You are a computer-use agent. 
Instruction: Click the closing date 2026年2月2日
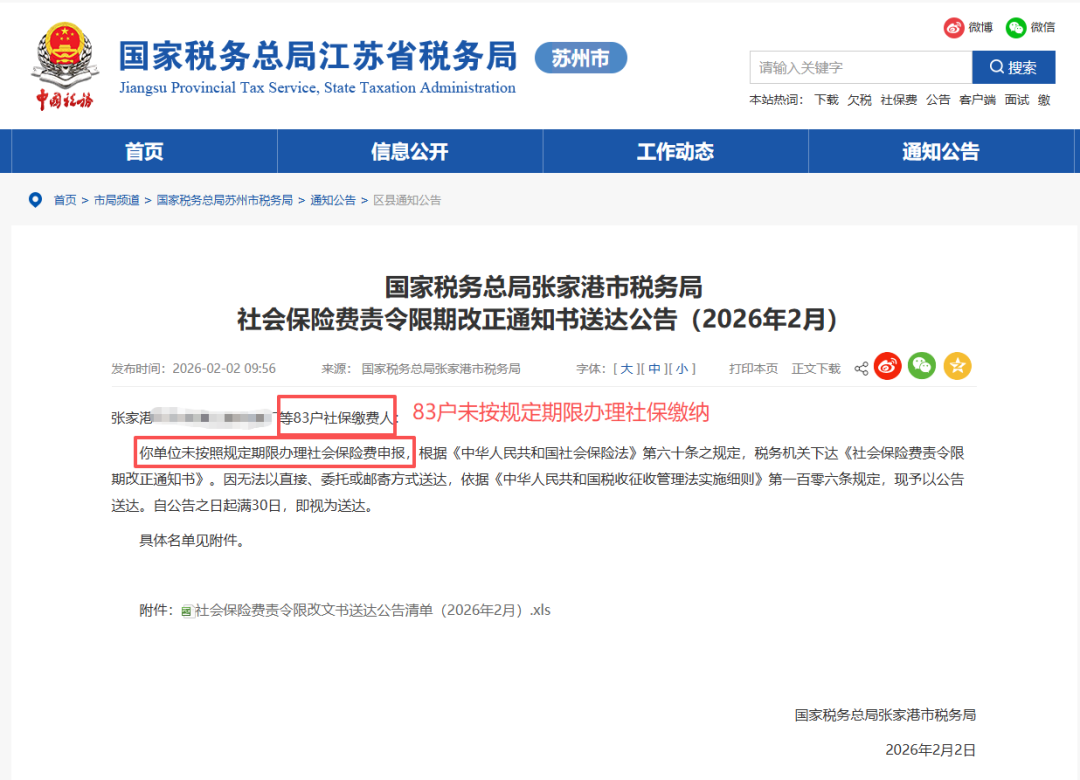(931, 750)
